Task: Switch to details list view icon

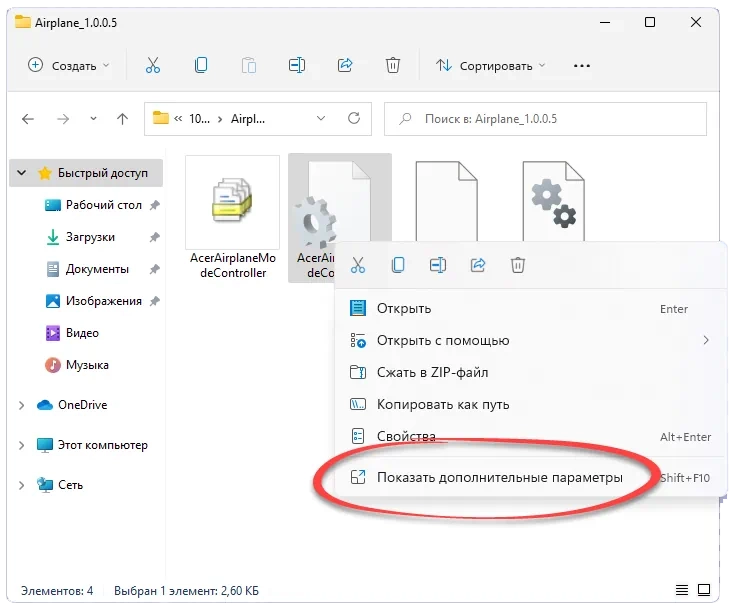Action: [682, 590]
